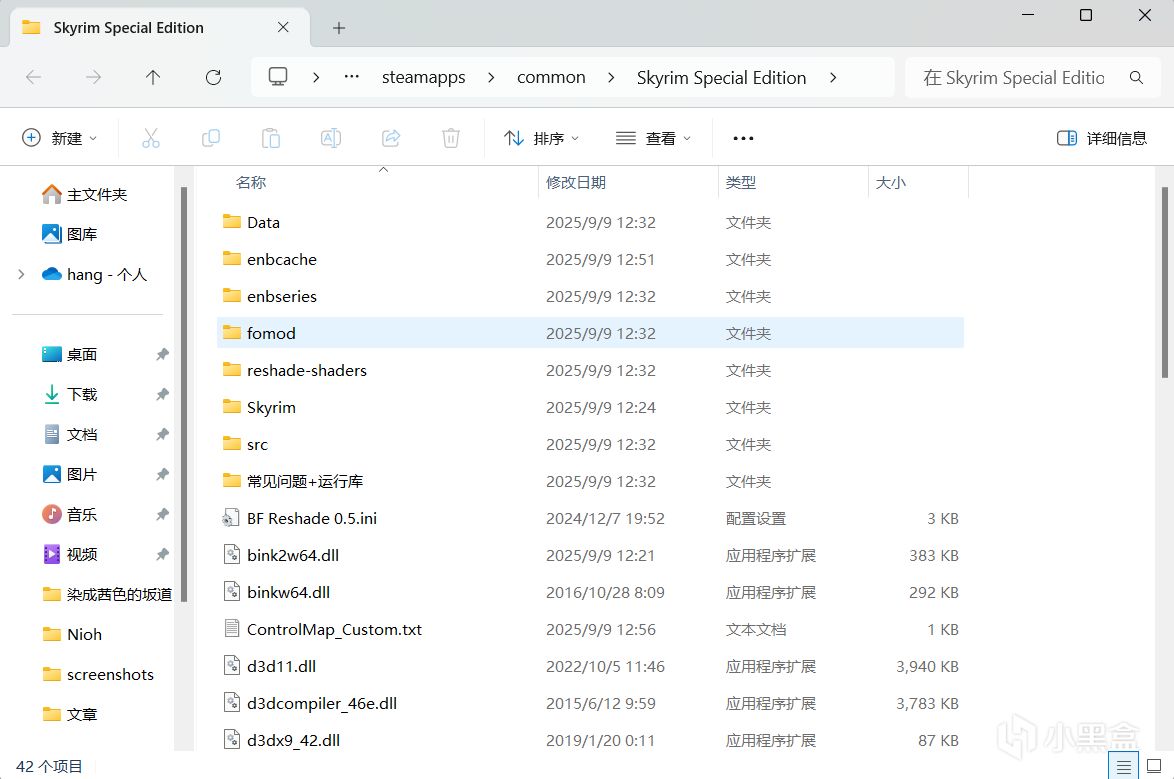Image resolution: width=1174 pixels, height=779 pixels.
Task: Click the ControlMap_Custom.txt document icon
Action: pyautogui.click(x=231, y=629)
